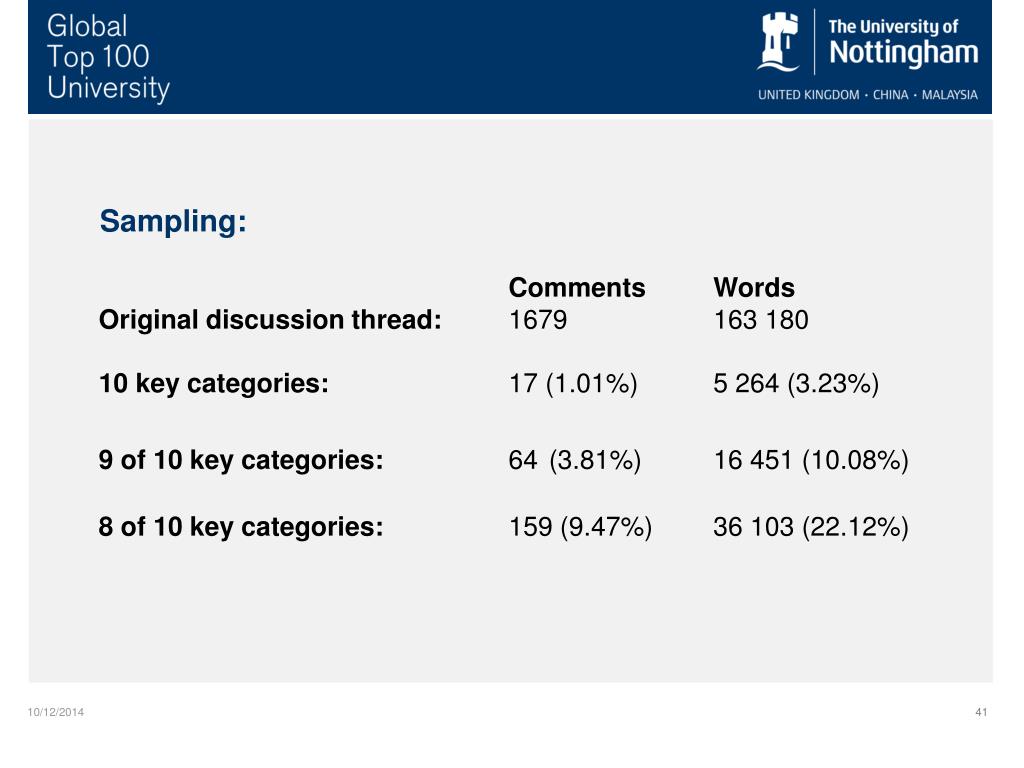Click the slide number 41
The image size is (1024, 768).
pyautogui.click(x=981, y=712)
